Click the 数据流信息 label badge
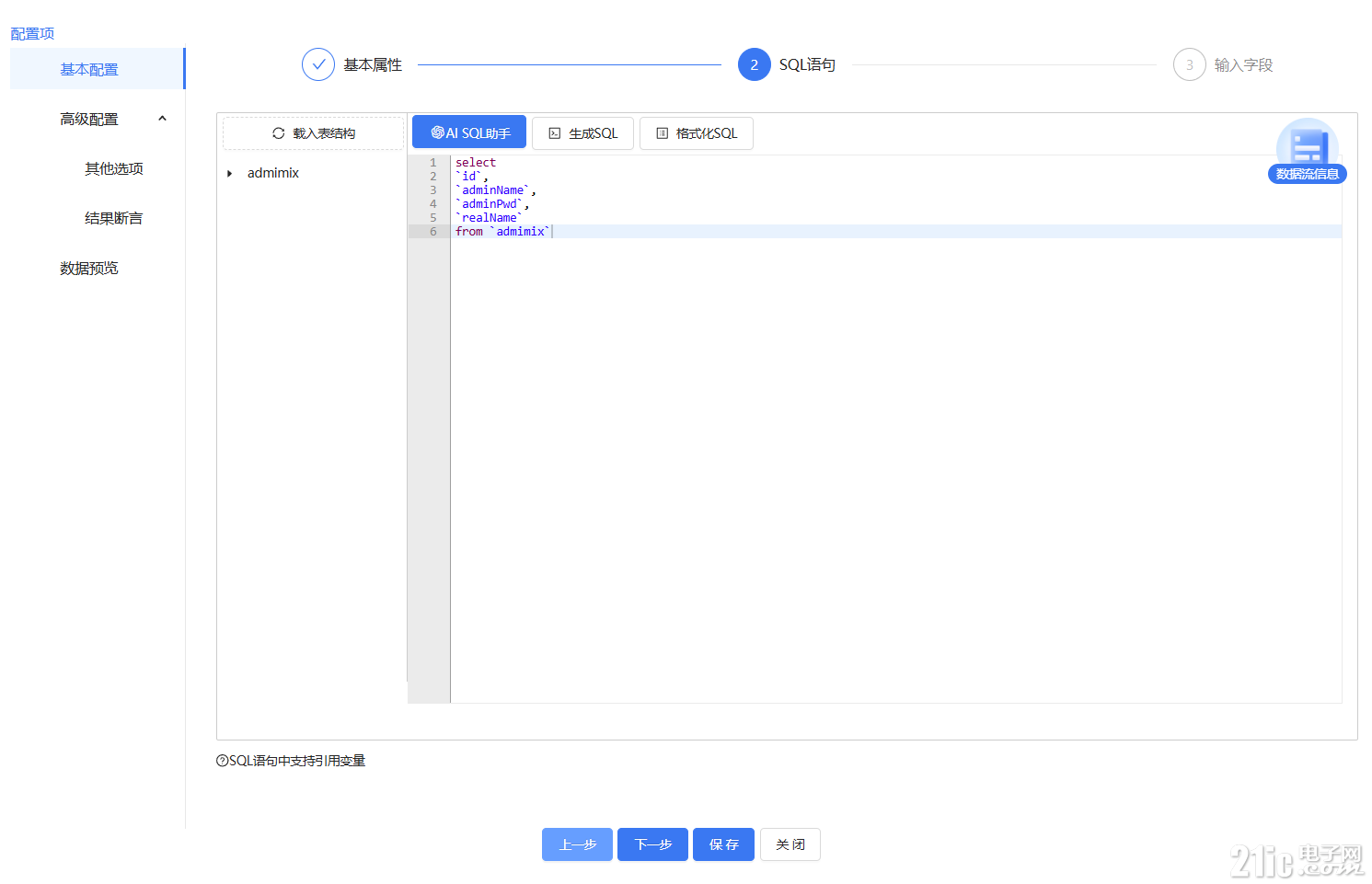Image resolution: width=1372 pixels, height=884 pixels. point(1307,174)
